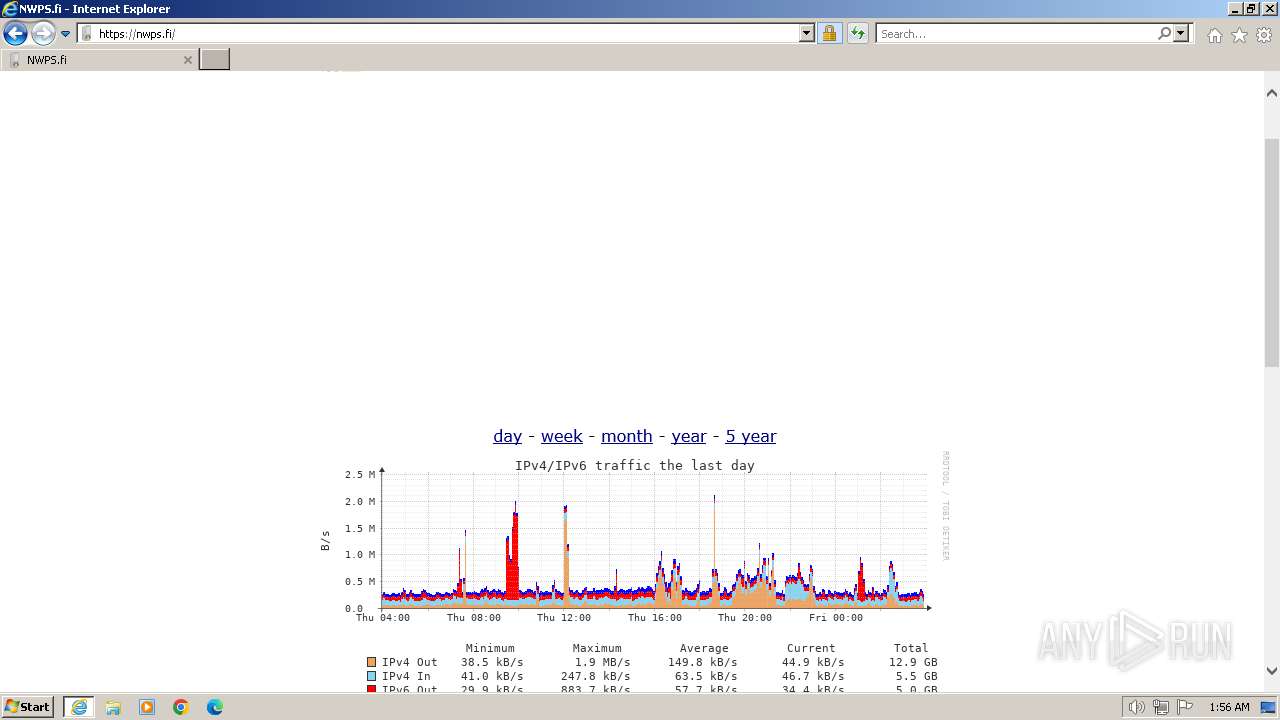1280x720 pixels.
Task: Refresh the page with the green arrows
Action: pyautogui.click(x=858, y=34)
